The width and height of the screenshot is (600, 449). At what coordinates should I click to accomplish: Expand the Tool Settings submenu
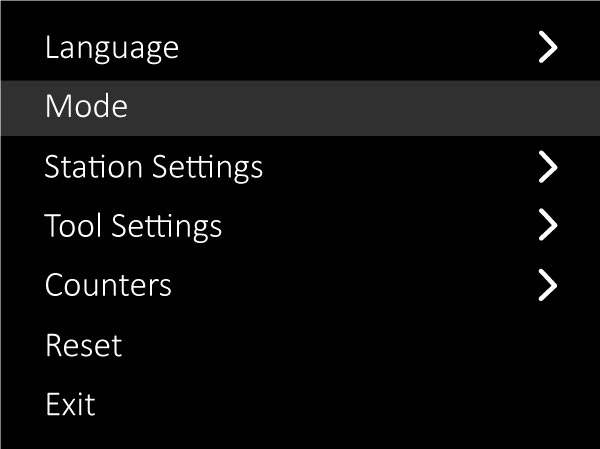(x=547, y=226)
